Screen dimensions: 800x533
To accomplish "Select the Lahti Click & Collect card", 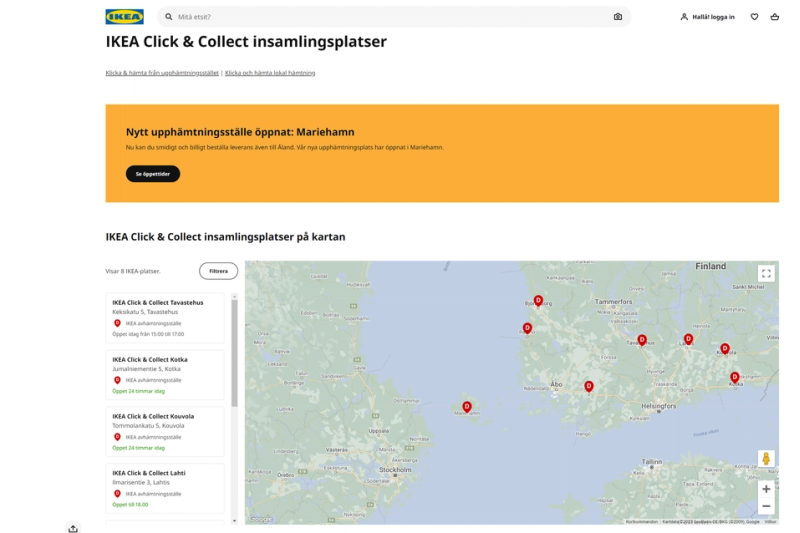I will pos(165,488).
